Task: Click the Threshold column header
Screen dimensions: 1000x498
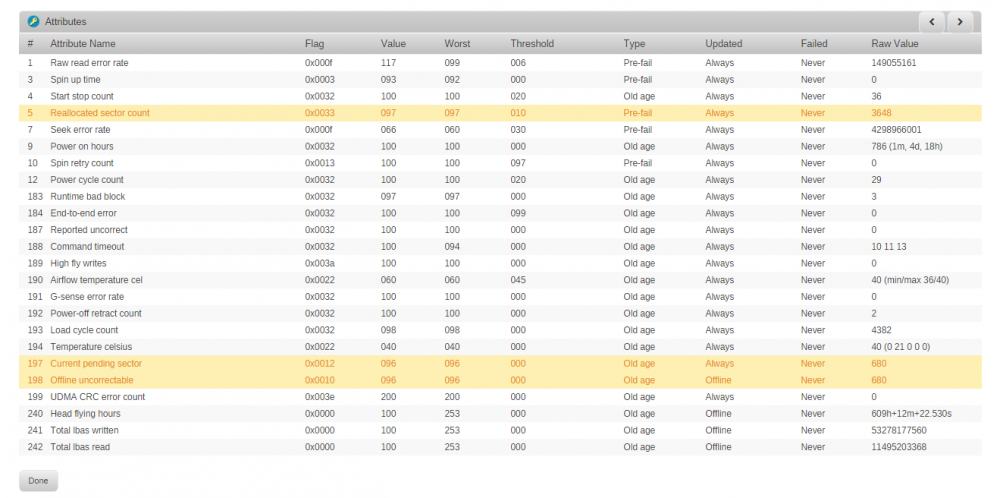Action: point(532,44)
